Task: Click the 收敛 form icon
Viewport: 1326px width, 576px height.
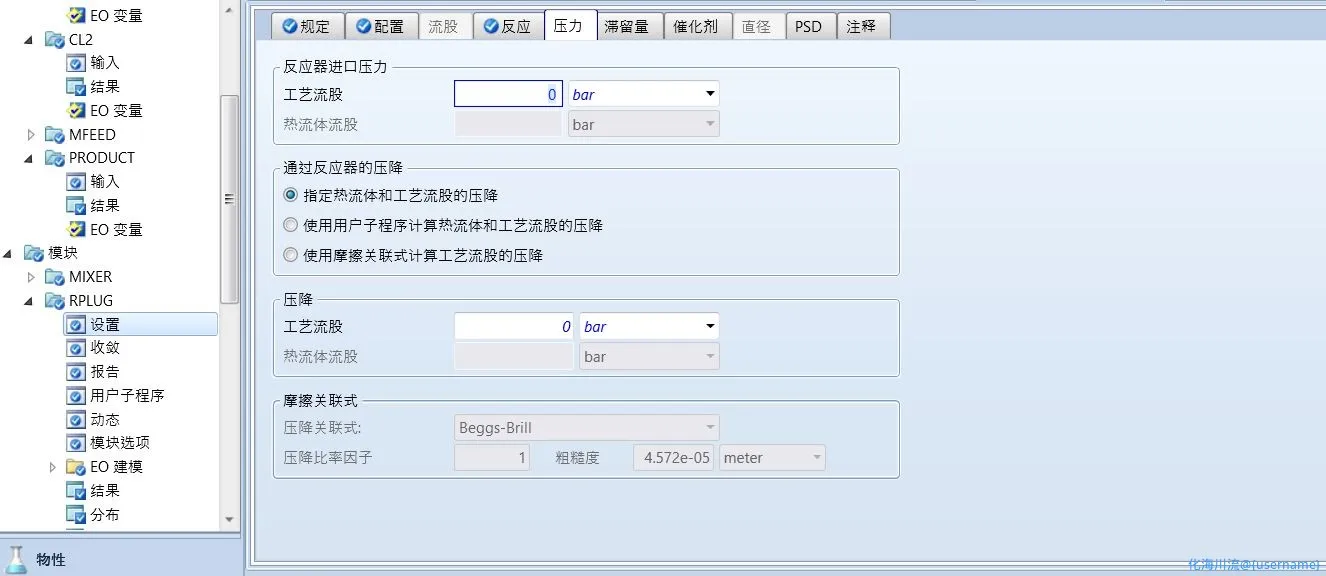Action: (x=76, y=348)
